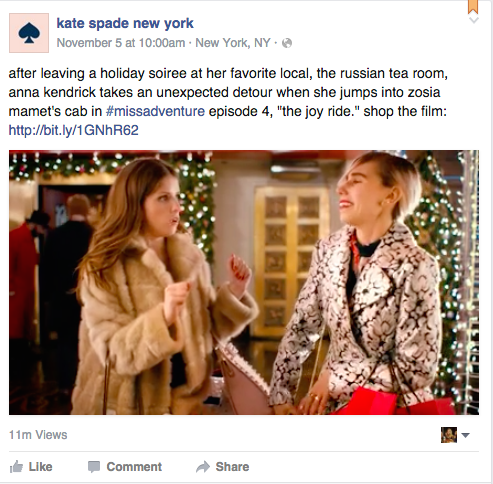This screenshot has height=484, width=493.
Task: Follow the http://bit.ly/1GNhR62 link
Action: [73, 130]
